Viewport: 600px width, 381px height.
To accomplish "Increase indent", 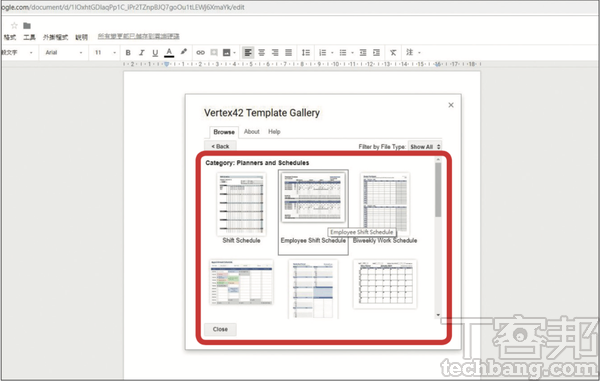I will tap(377, 52).
